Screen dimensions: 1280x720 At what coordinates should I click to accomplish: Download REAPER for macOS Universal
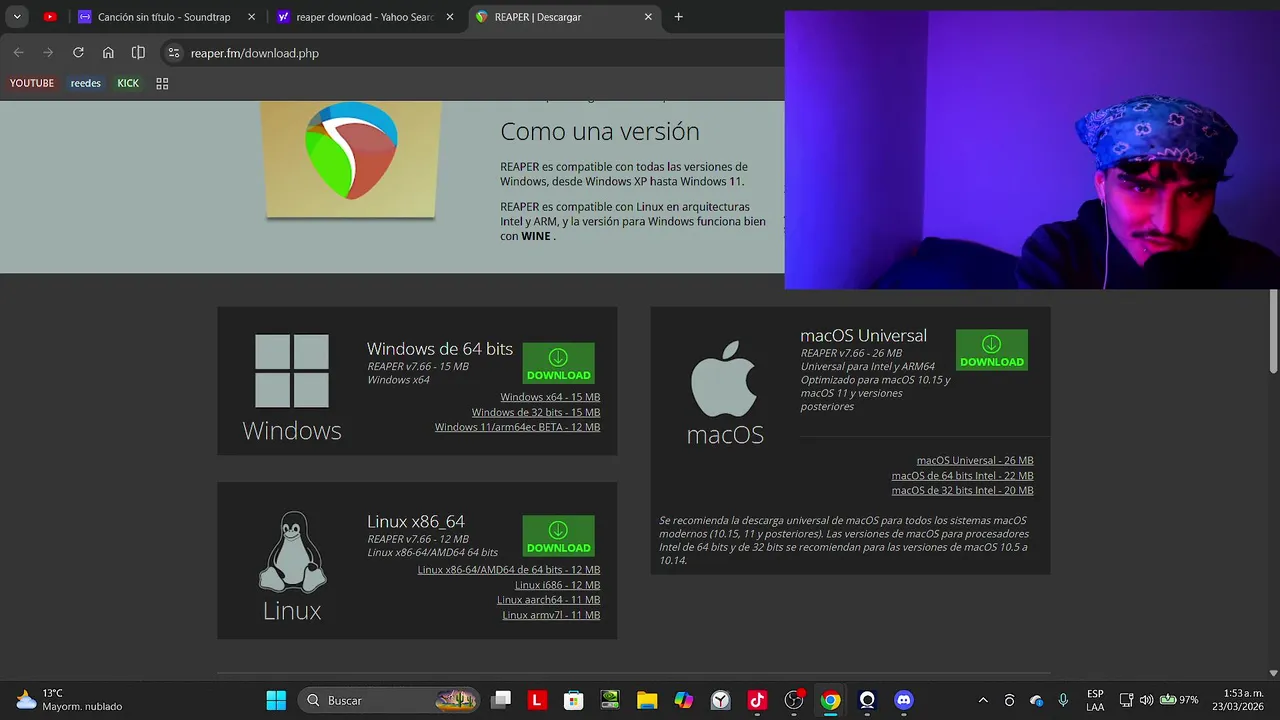coord(991,350)
